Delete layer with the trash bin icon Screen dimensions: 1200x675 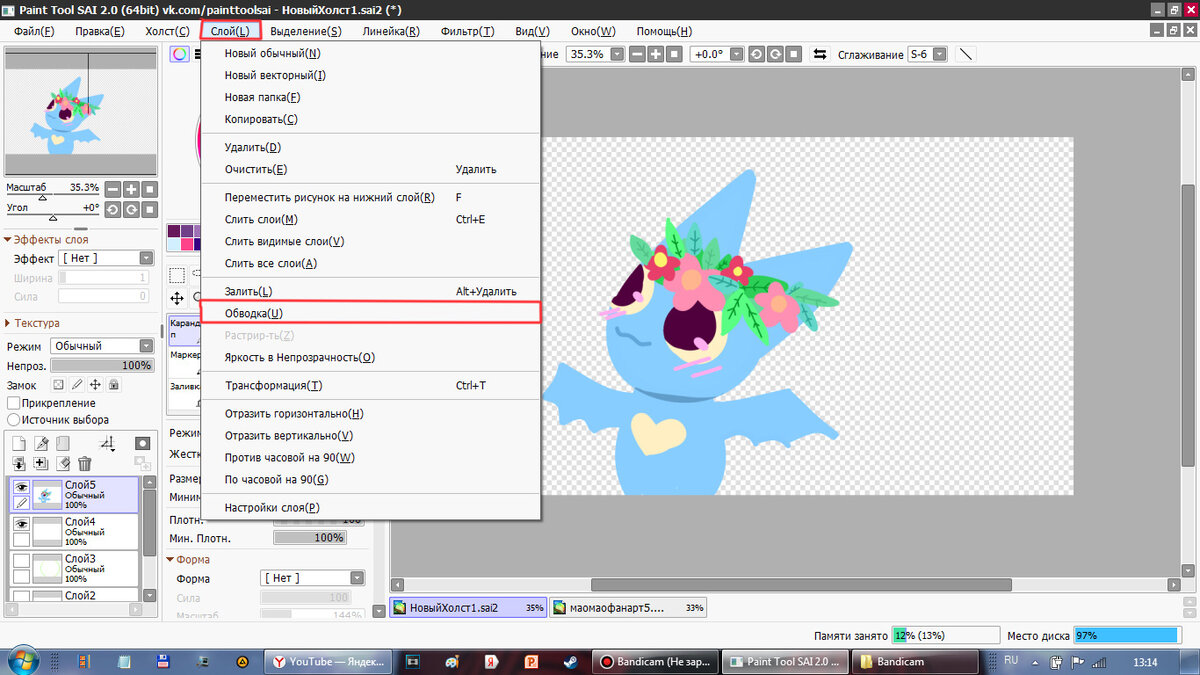pyautogui.click(x=85, y=464)
